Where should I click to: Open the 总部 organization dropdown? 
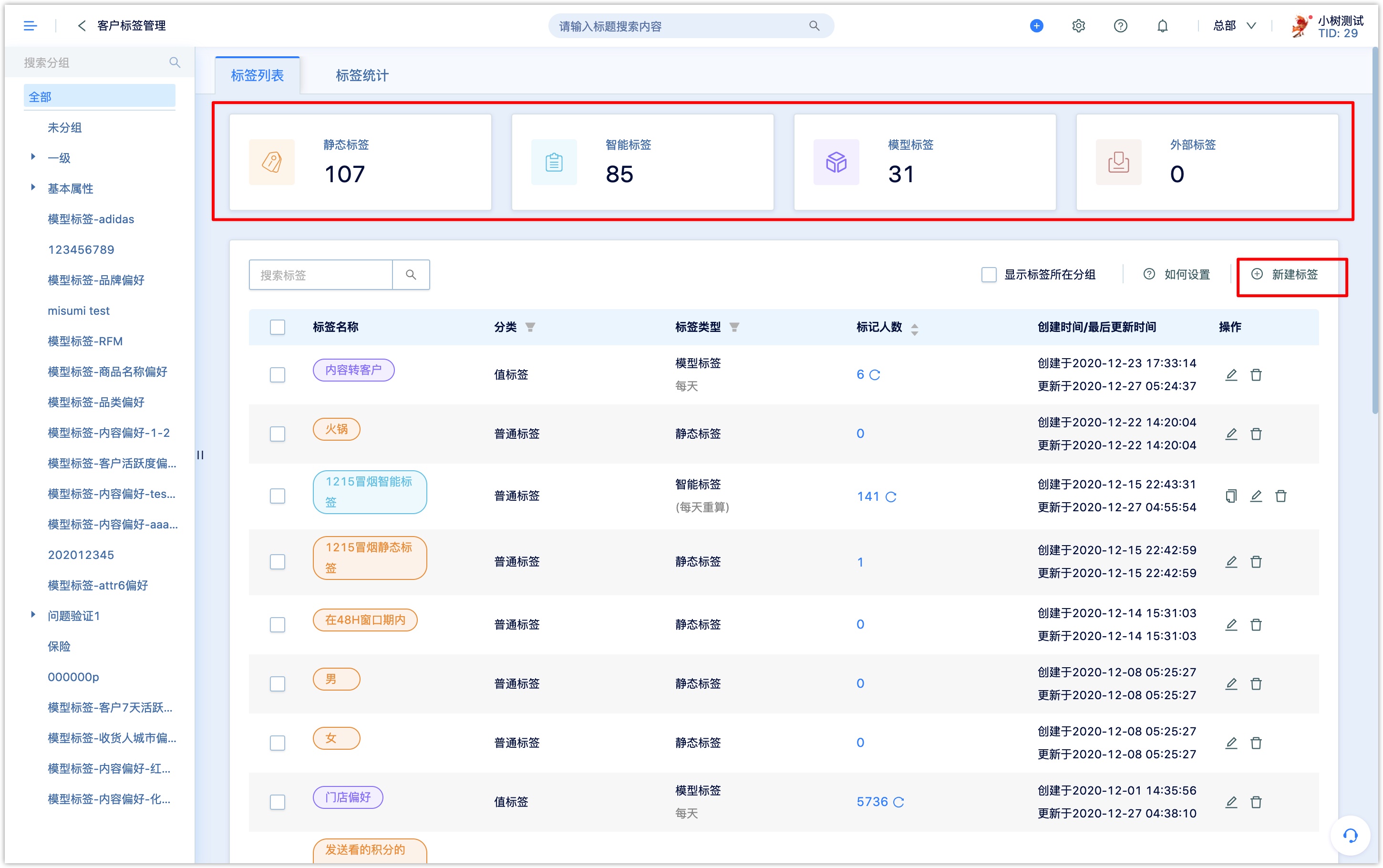coord(1235,26)
